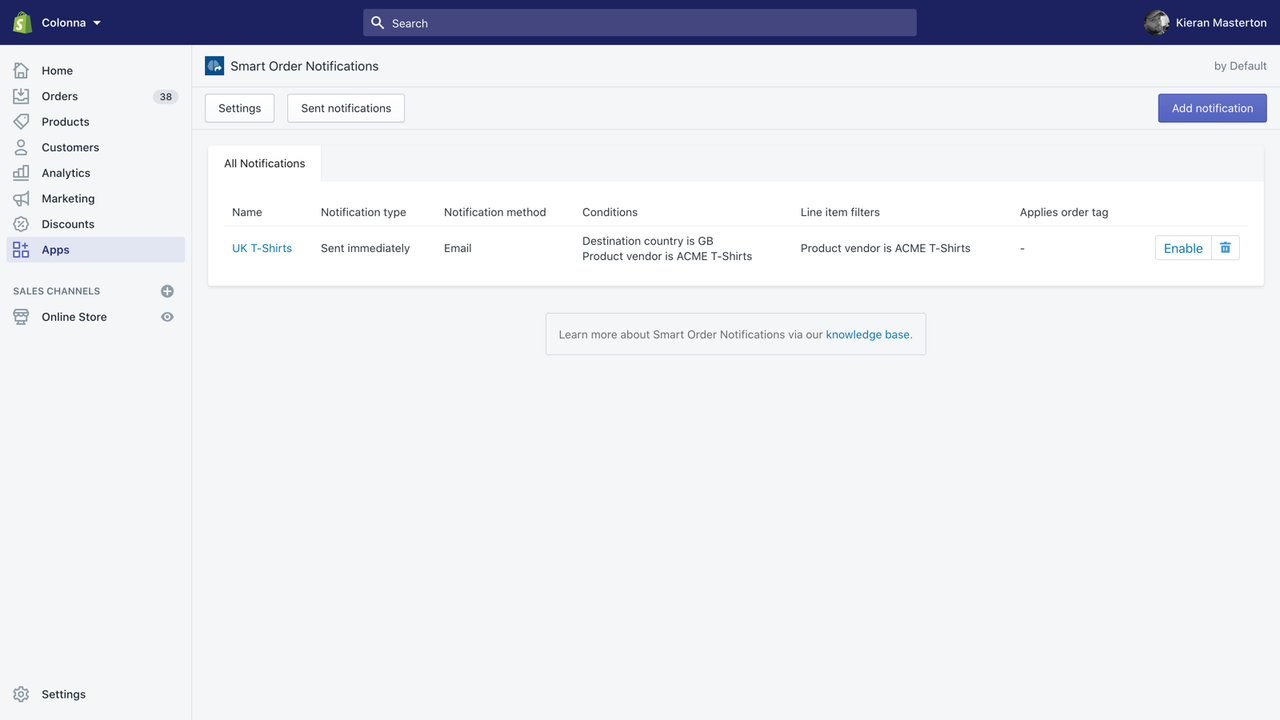Viewport: 1280px width, 720px height.
Task: Open Analytics from the sidebar icon
Action: tap(20, 172)
